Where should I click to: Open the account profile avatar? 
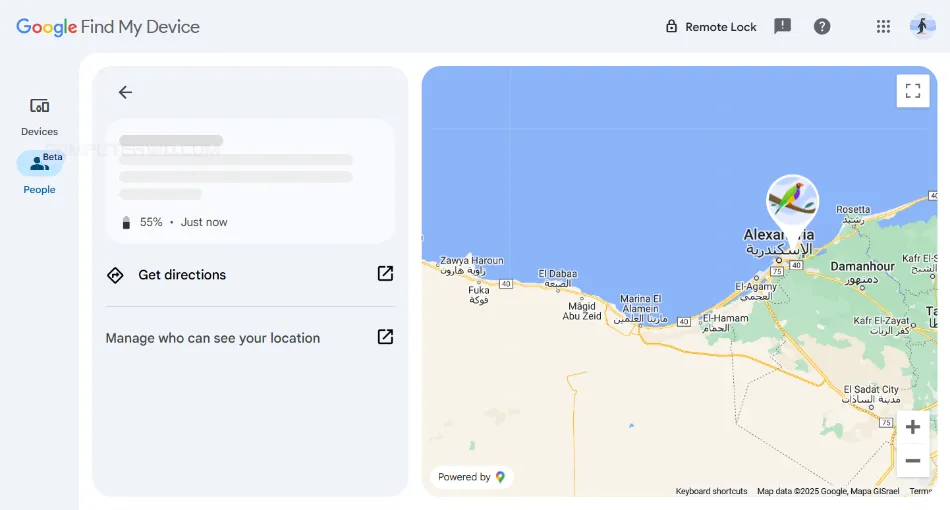(x=922, y=26)
